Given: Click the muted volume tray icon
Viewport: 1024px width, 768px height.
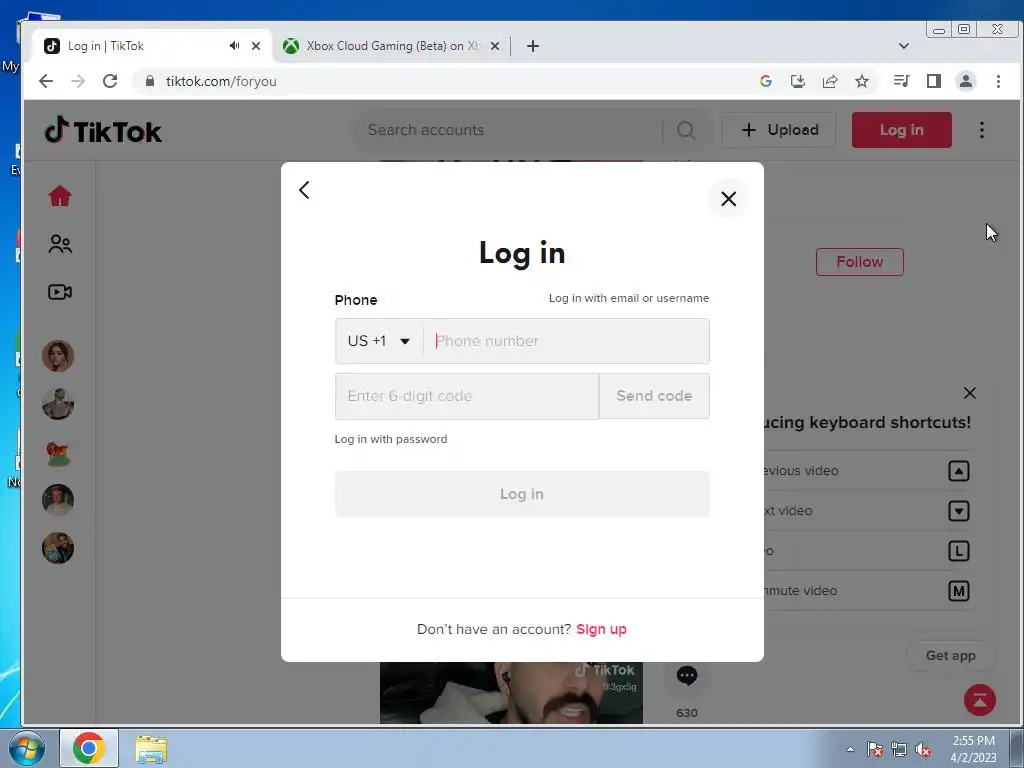Looking at the screenshot, I should pos(923,750).
